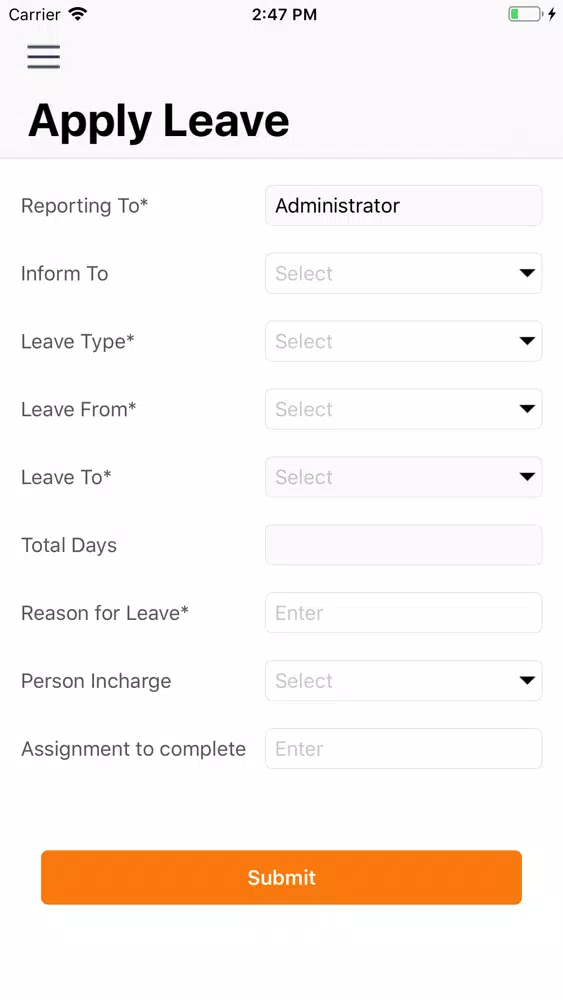Click the Reporting To Administrator field

coord(404,205)
